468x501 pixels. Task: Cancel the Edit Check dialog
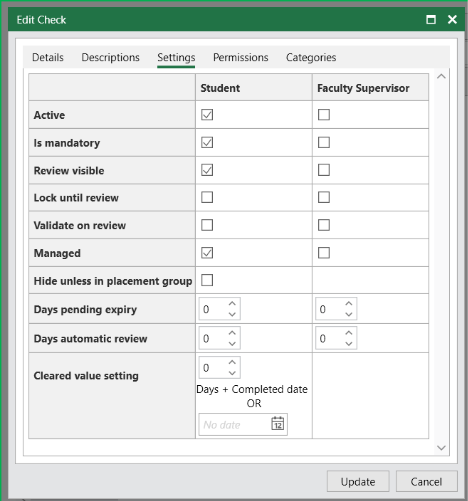tap(426, 481)
